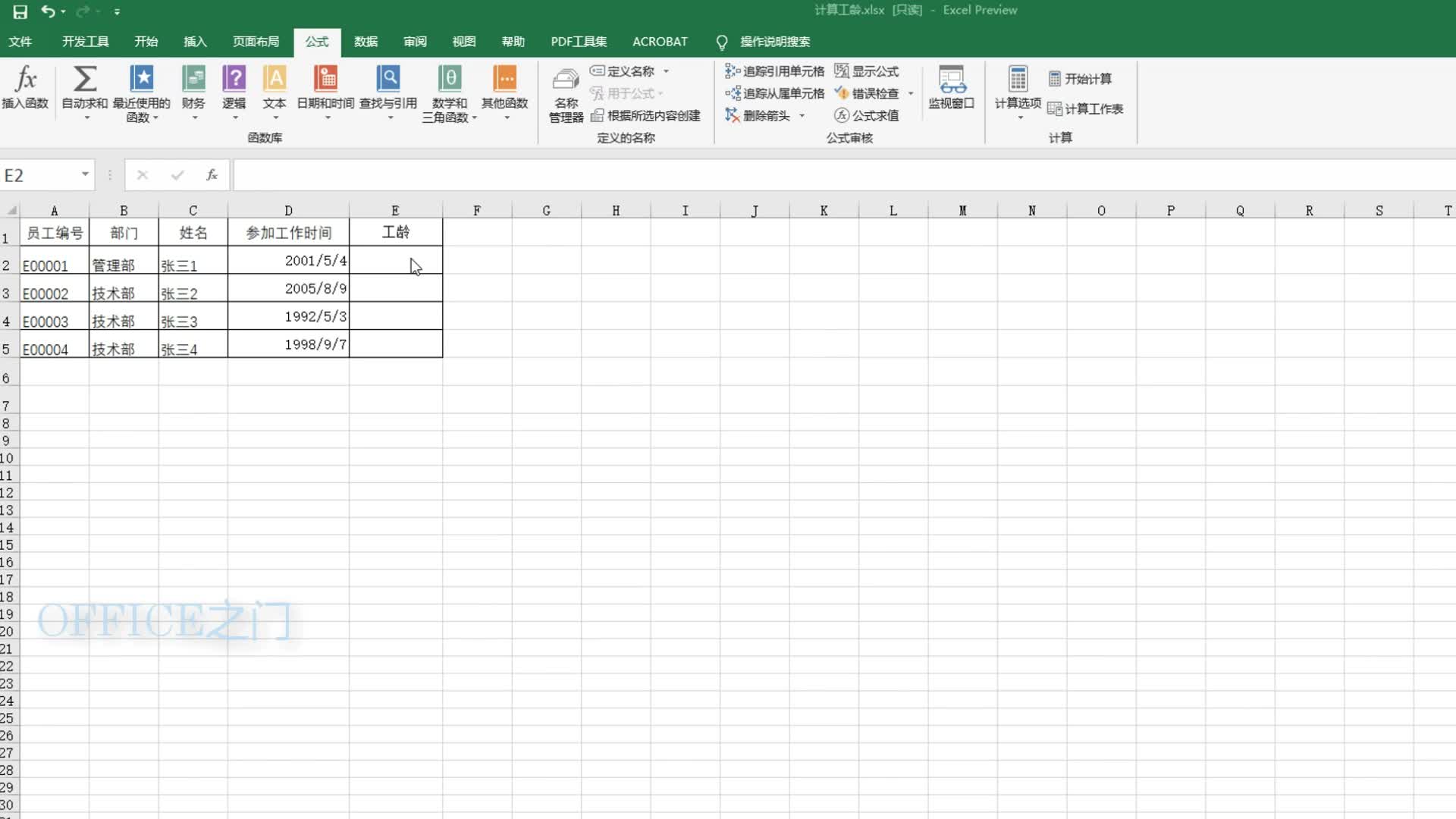
Task: Switch to the ACROBAT tab
Action: 660,42
